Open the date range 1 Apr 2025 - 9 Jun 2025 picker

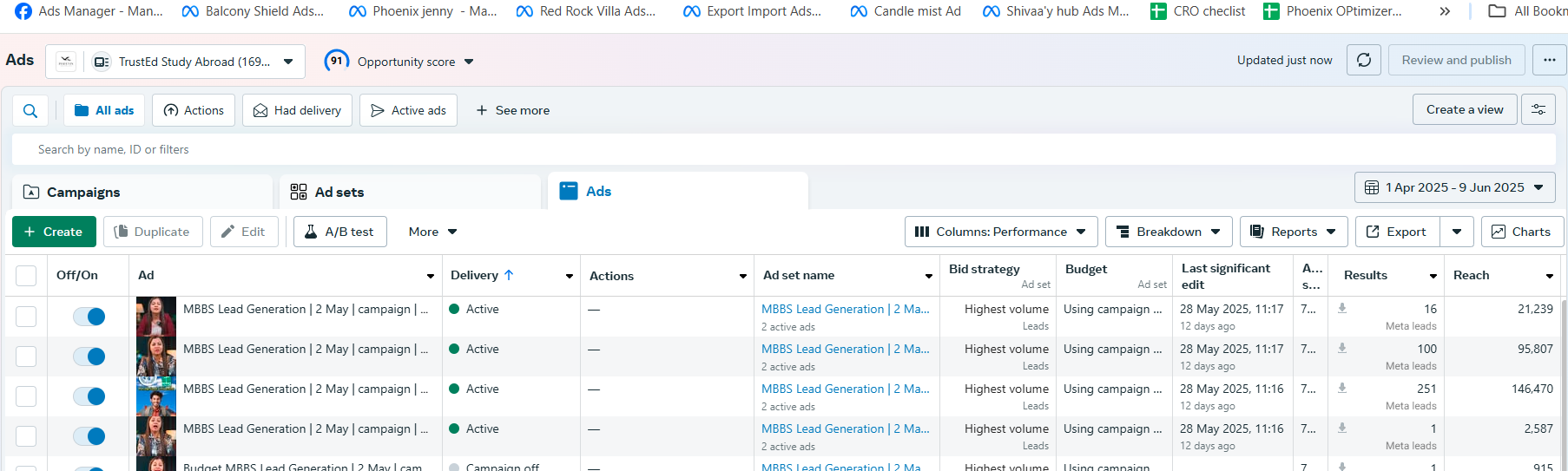pyautogui.click(x=1454, y=187)
